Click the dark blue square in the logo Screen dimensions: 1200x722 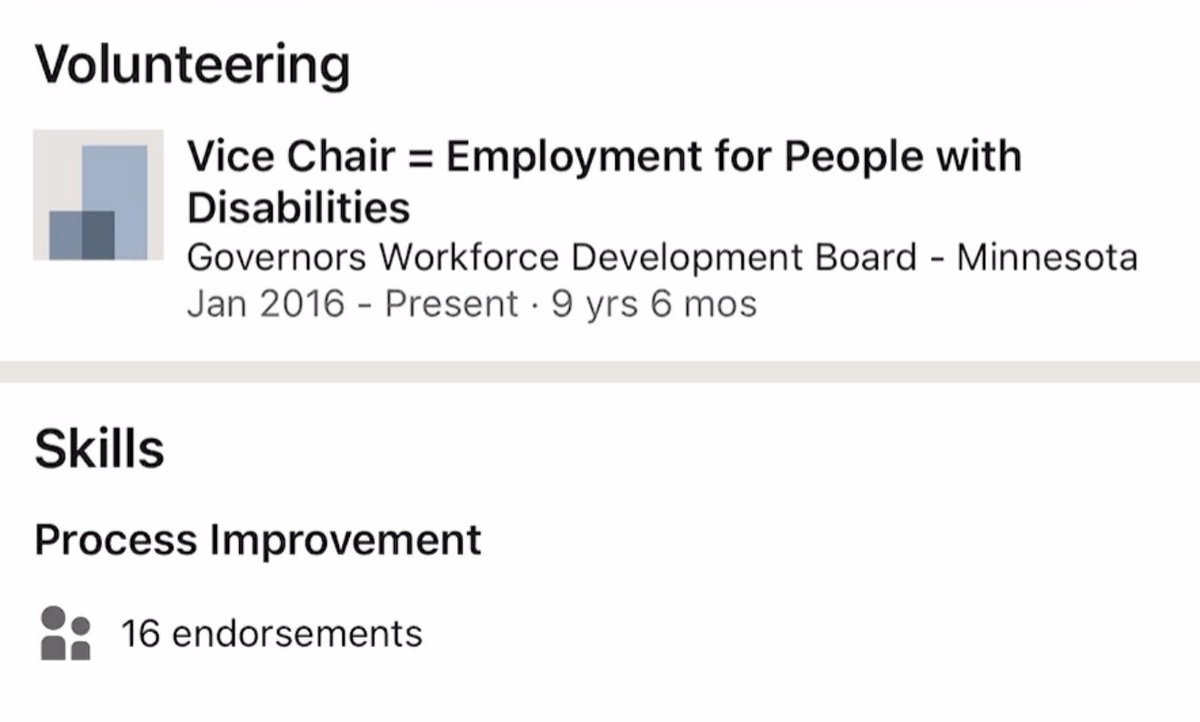(82, 233)
